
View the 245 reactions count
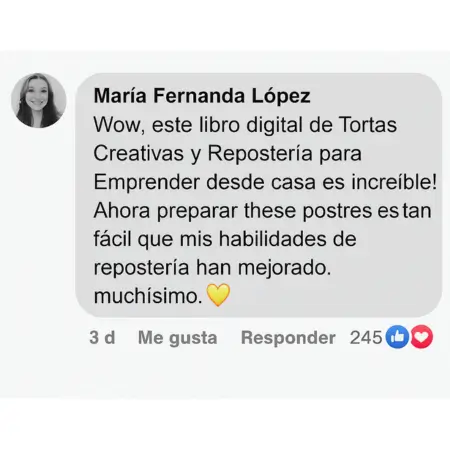coord(366,337)
